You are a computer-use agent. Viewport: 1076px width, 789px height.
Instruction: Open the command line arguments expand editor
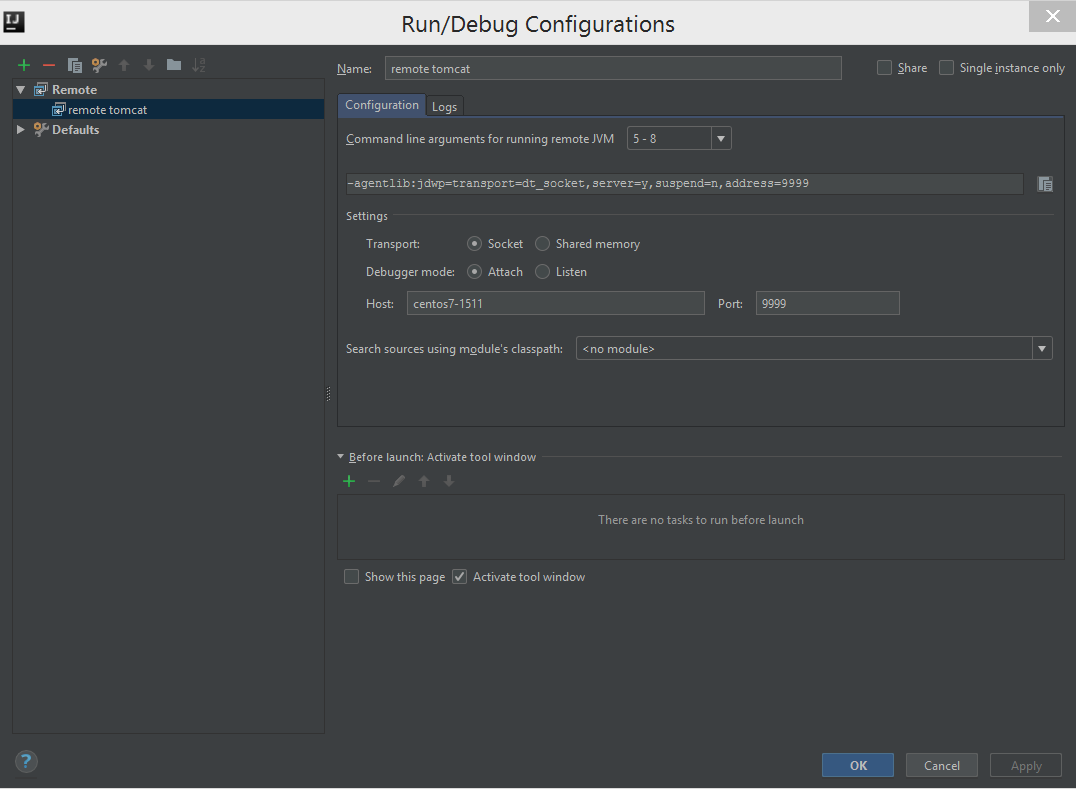click(x=1044, y=183)
